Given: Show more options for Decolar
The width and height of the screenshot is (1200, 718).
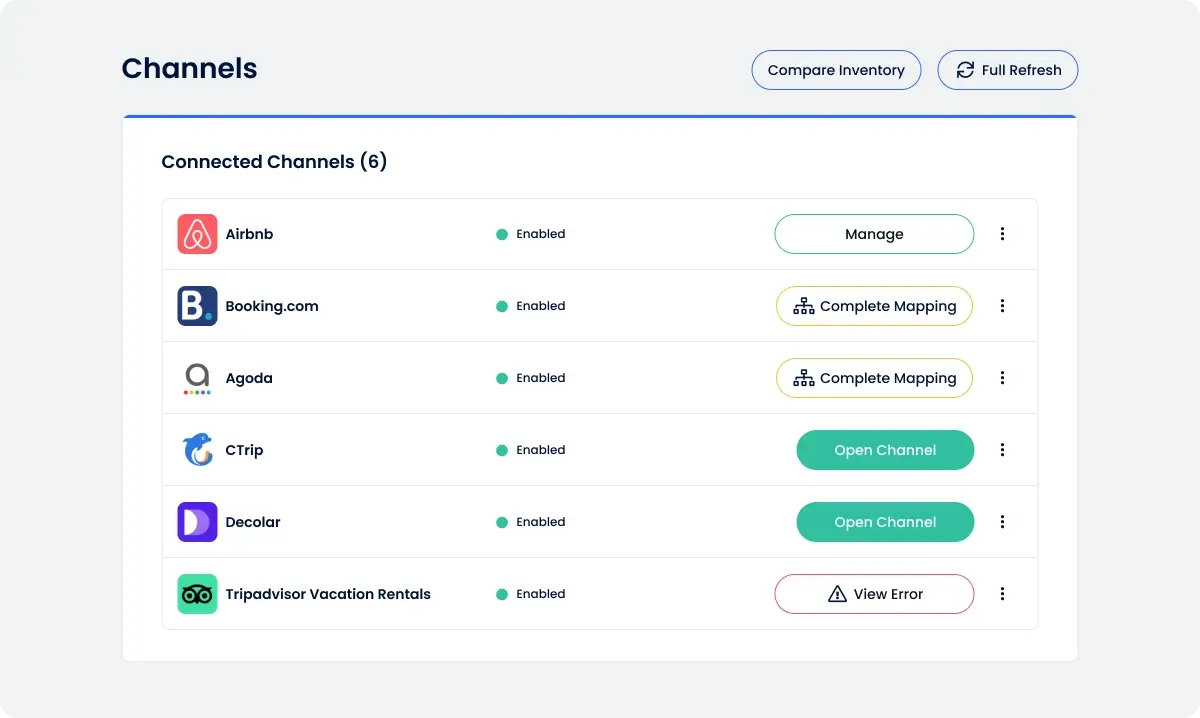Looking at the screenshot, I should coord(1002,522).
